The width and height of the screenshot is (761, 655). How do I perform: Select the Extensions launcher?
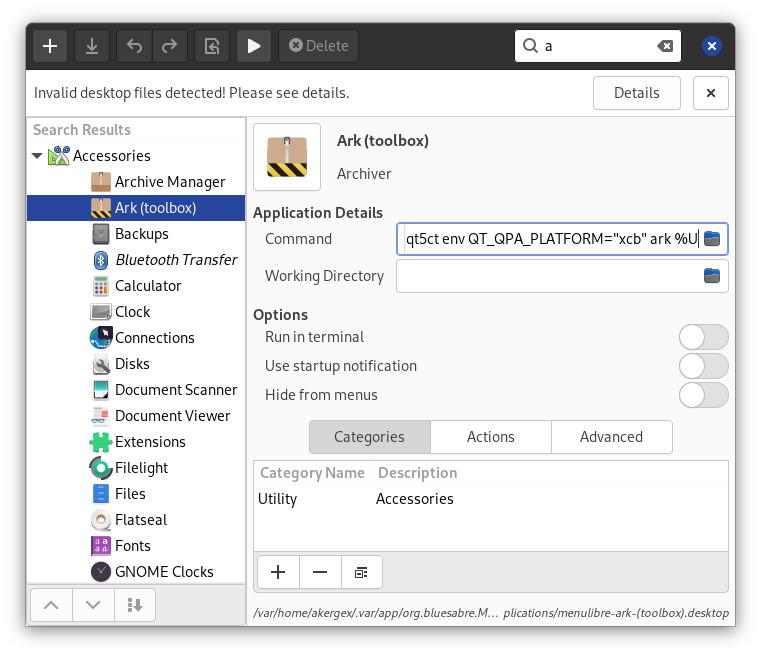coord(136,442)
